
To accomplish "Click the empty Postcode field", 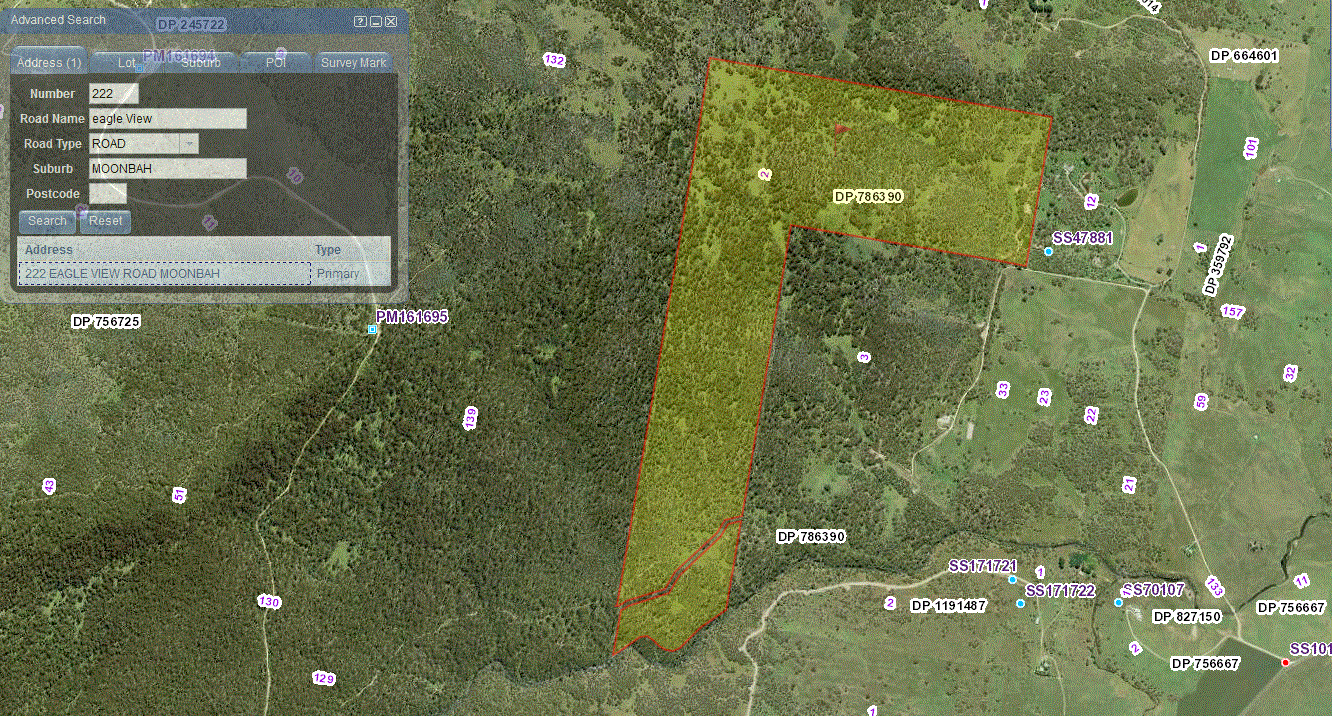I will [x=108, y=194].
